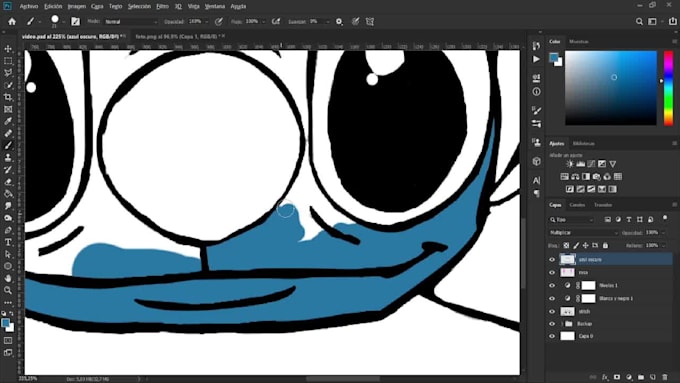
Task: Toggle visibility of 'Niveles 1' layer
Action: [x=552, y=285]
